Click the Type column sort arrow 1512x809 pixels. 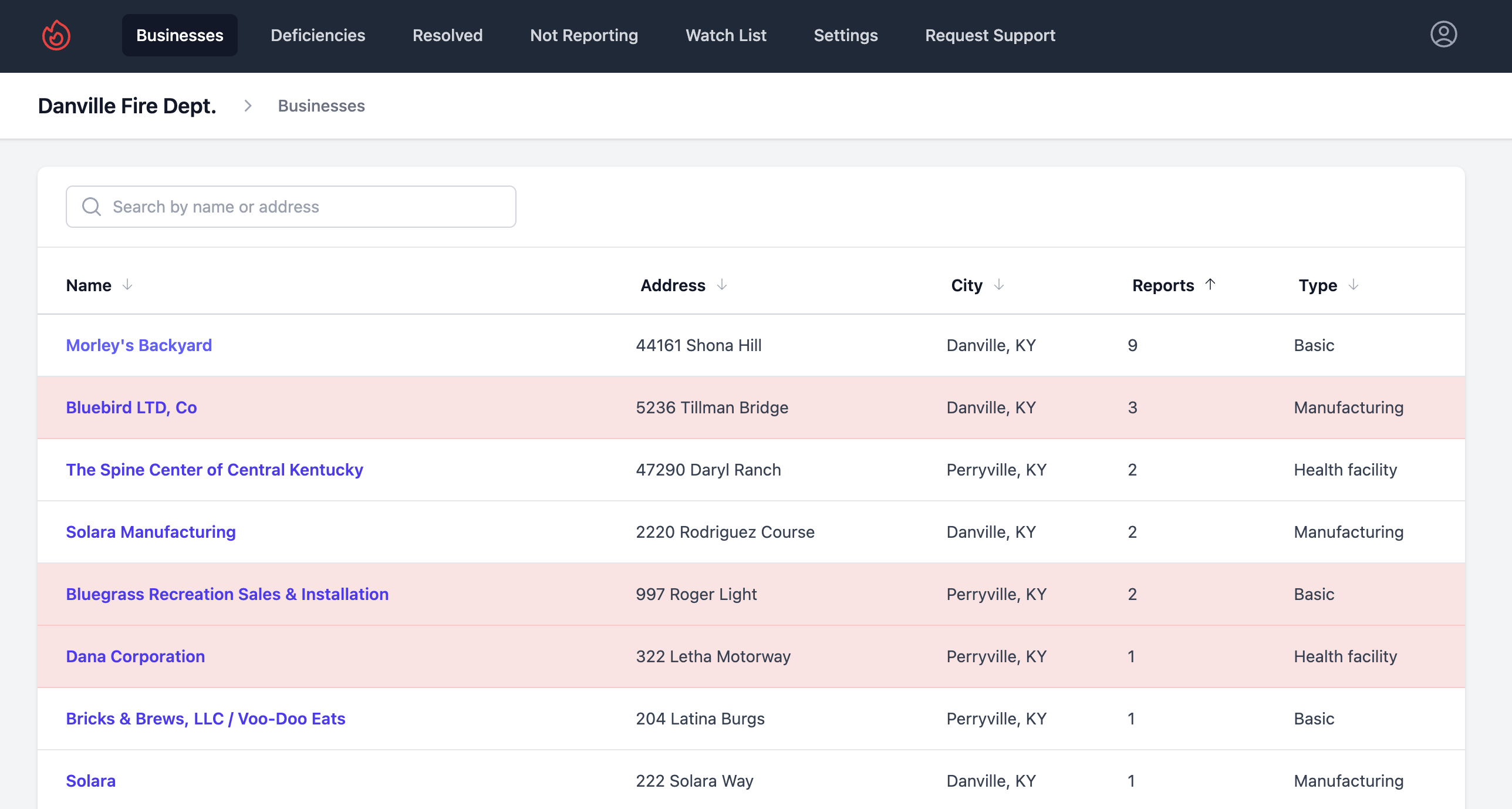(x=1353, y=285)
